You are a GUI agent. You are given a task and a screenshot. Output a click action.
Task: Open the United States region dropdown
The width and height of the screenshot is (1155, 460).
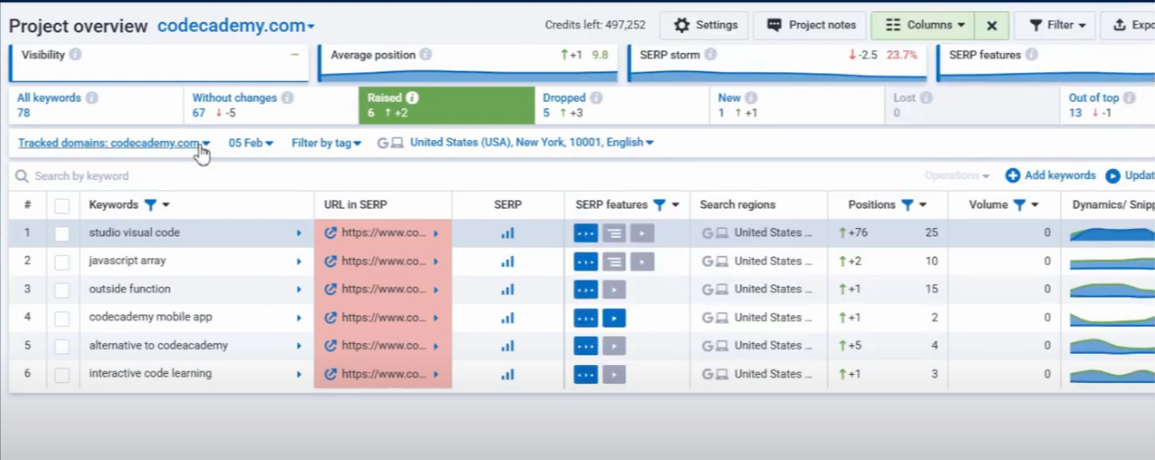pyautogui.click(x=532, y=142)
